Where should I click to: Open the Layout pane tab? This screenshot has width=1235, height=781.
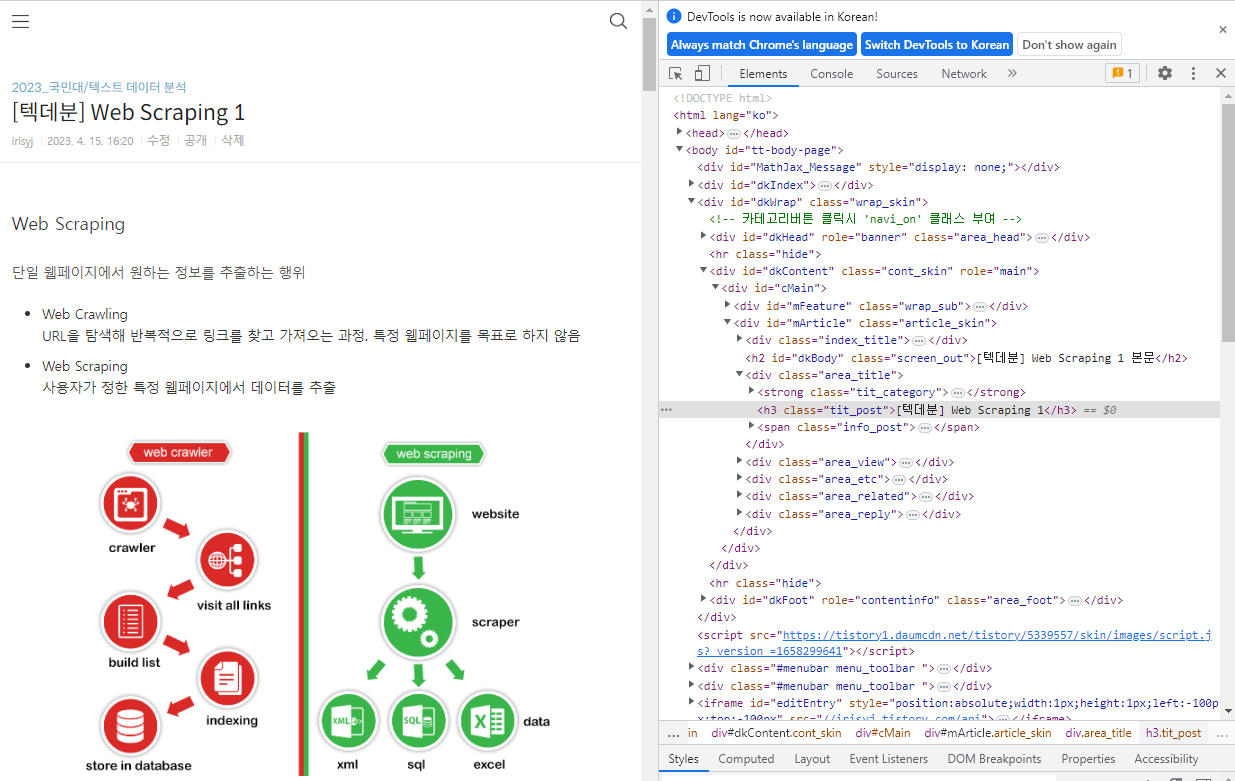pos(812,759)
